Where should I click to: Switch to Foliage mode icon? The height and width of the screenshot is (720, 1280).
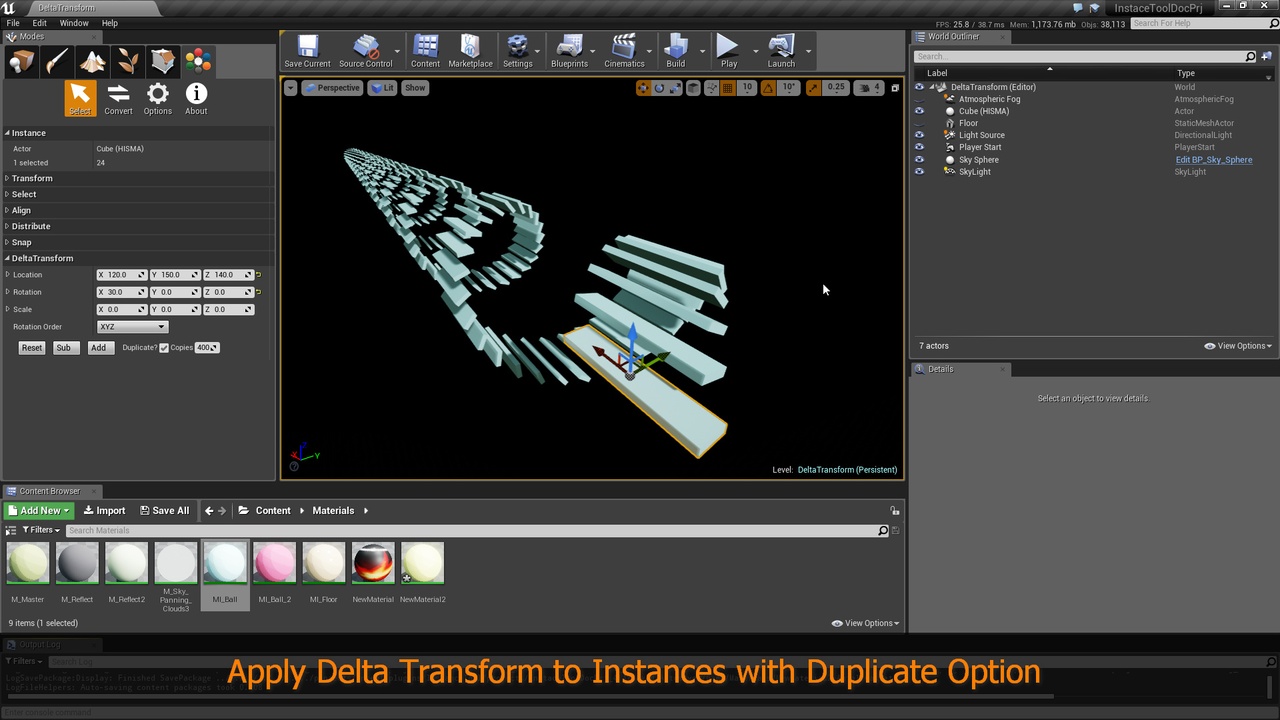(x=128, y=62)
